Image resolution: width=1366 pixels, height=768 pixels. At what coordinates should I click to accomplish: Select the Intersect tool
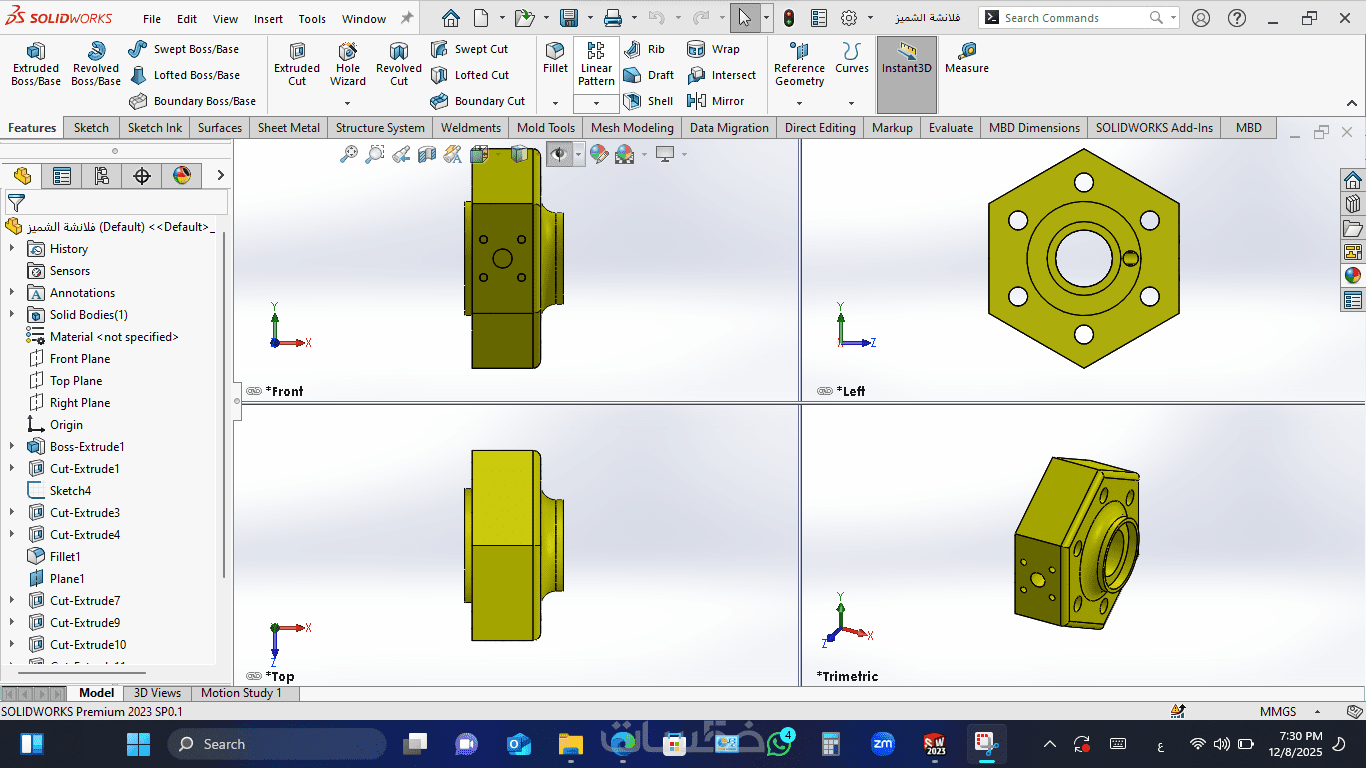click(721, 75)
